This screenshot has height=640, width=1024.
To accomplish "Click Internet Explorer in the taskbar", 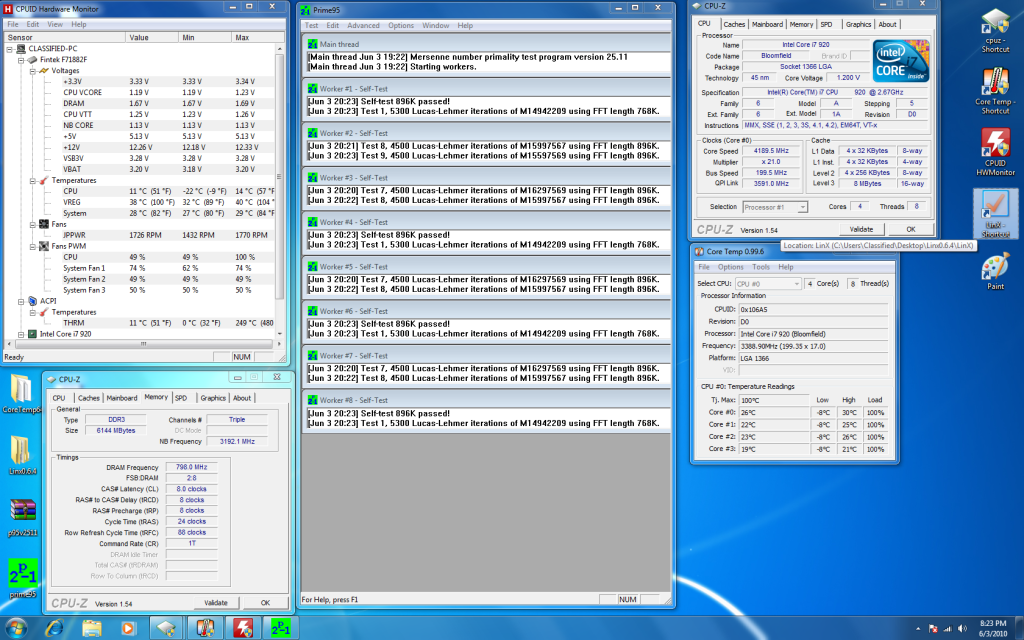I will pos(53,627).
